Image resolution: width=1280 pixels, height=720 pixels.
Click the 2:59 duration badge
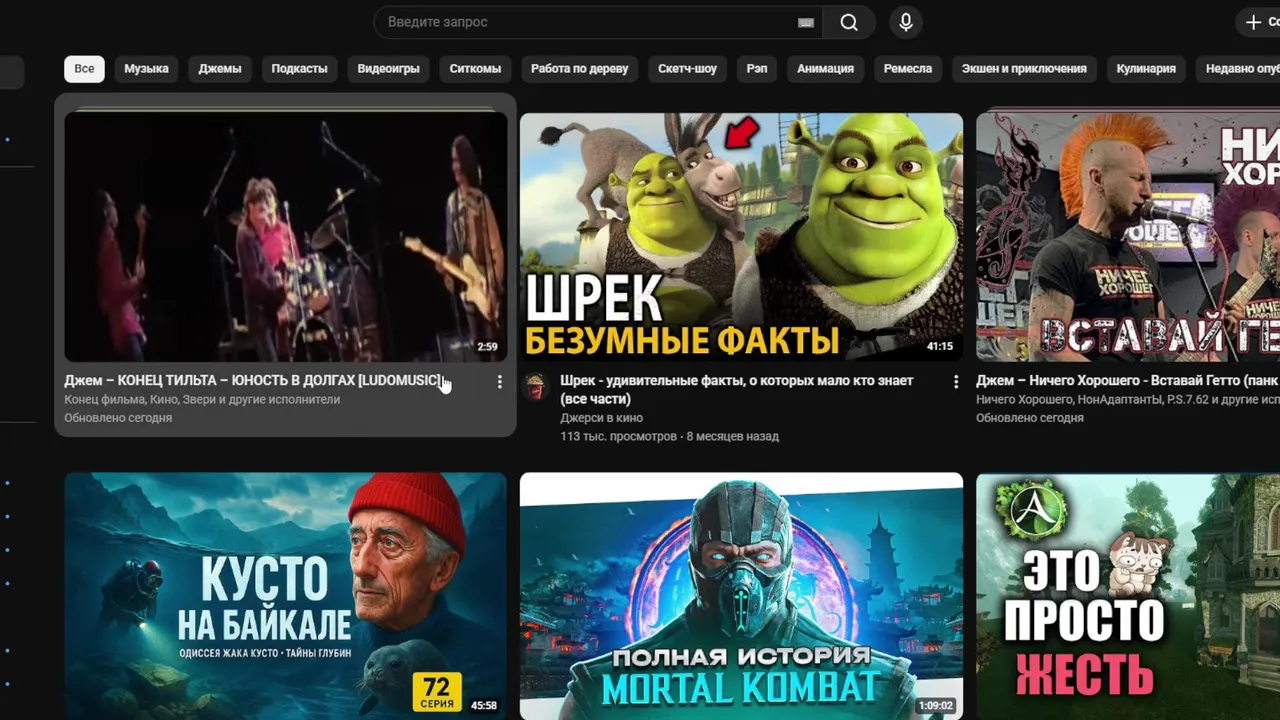coord(487,347)
